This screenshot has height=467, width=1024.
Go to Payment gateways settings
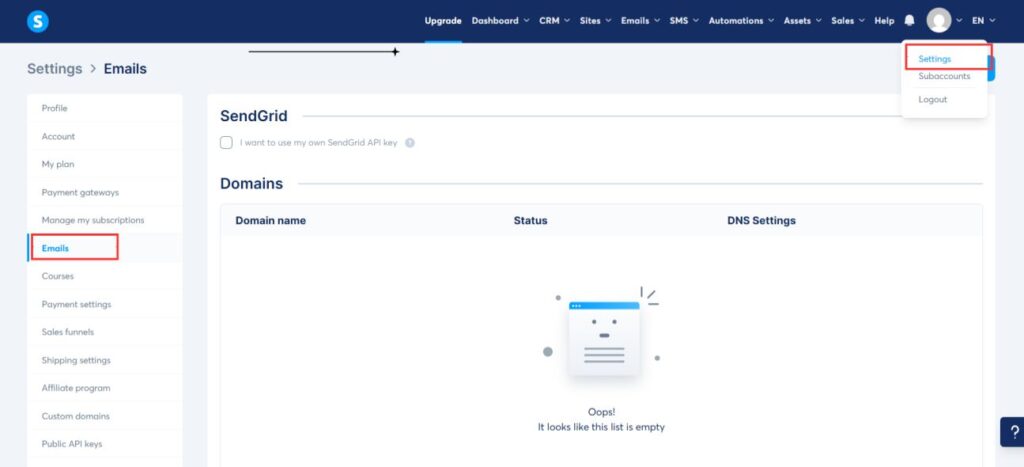(80, 192)
